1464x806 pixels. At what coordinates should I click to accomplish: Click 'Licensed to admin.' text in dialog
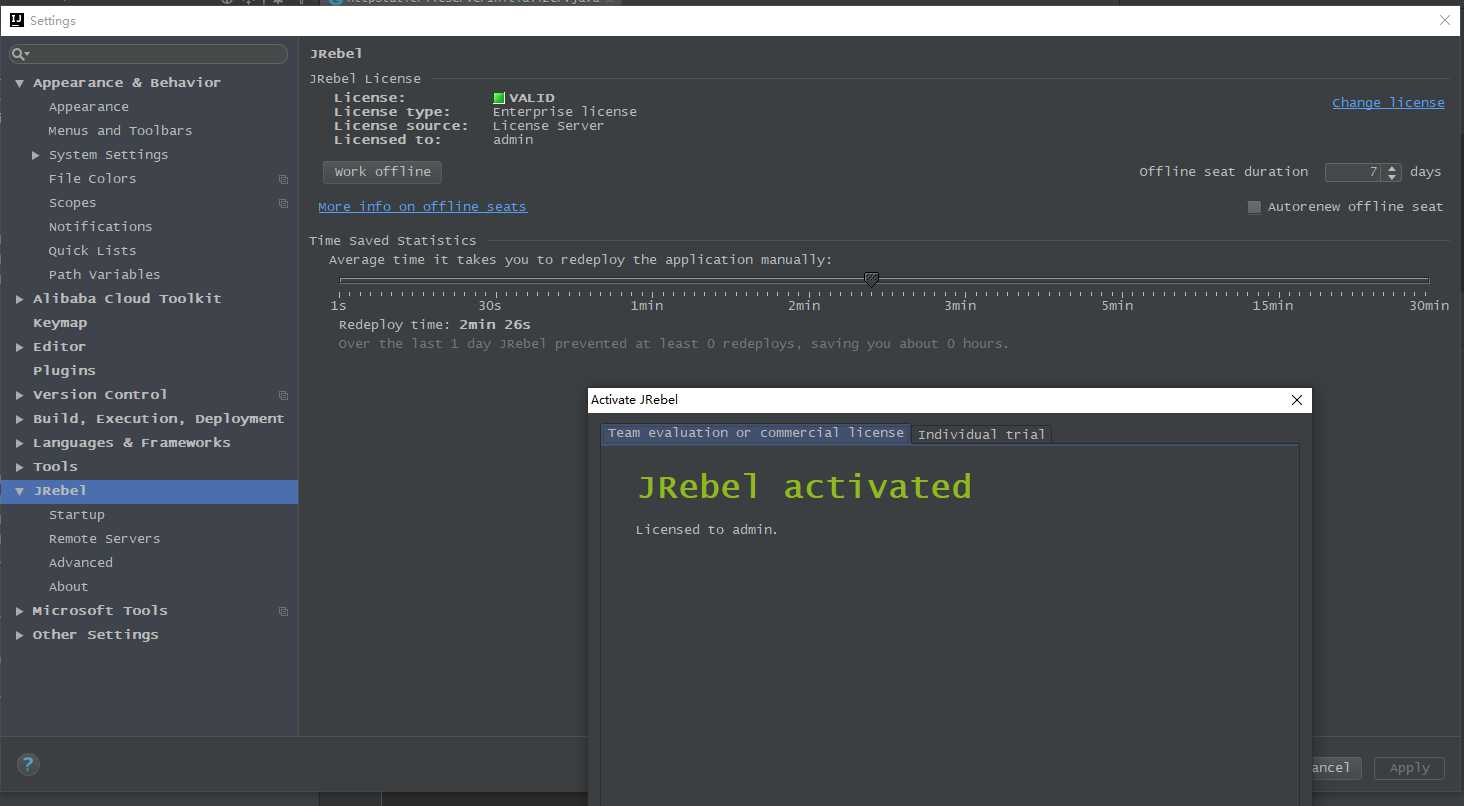tap(706, 530)
